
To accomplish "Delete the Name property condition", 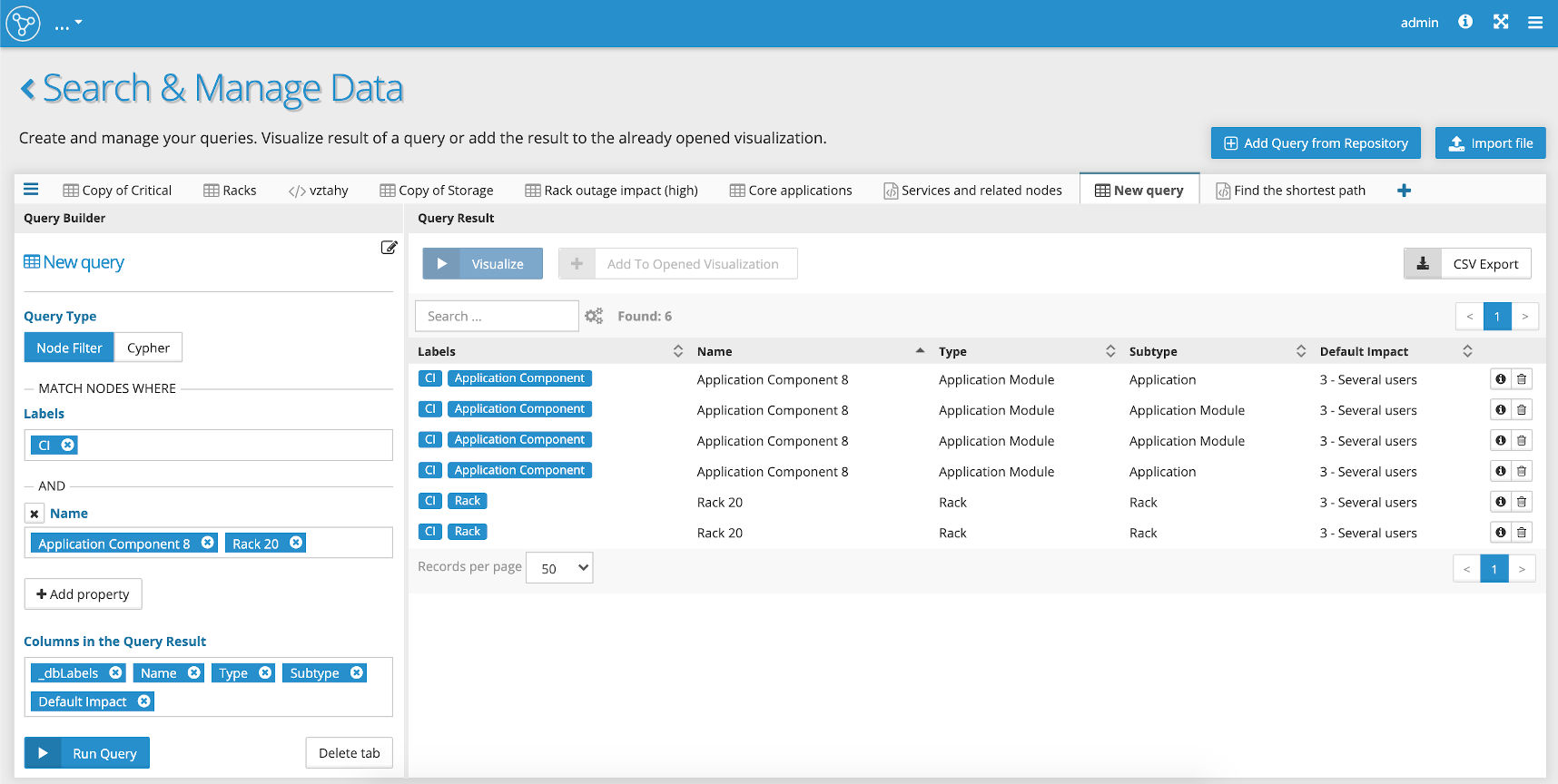I will (x=34, y=514).
